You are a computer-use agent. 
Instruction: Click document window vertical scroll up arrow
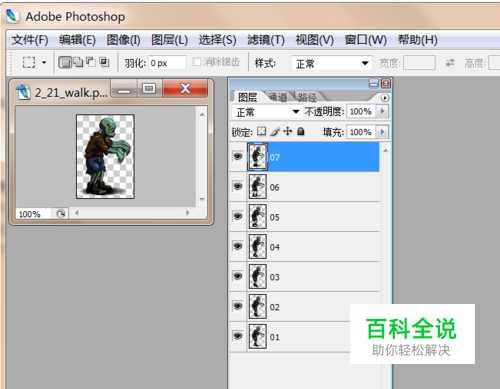(202, 114)
